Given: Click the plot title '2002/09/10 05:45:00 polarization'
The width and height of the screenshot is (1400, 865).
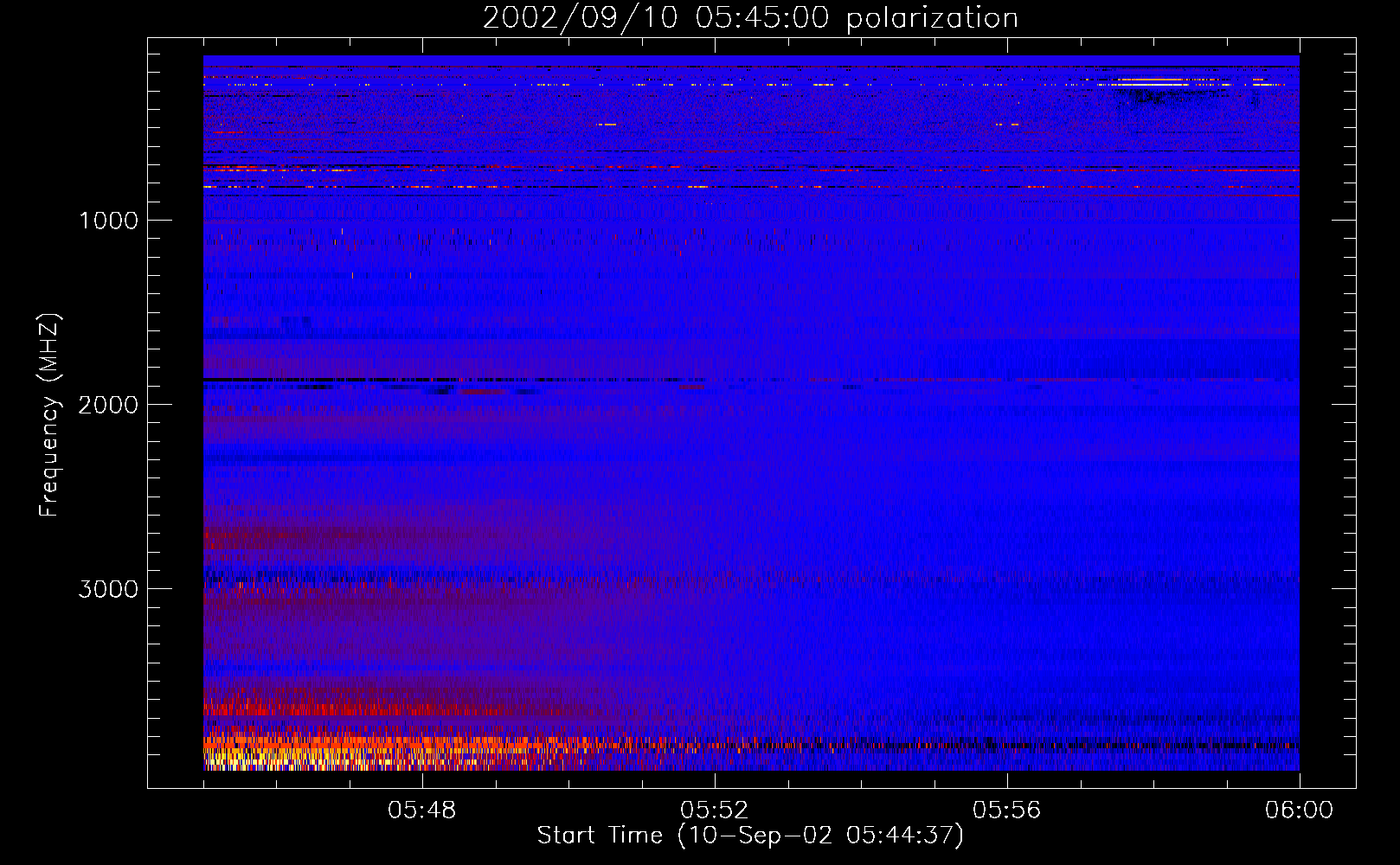Looking at the screenshot, I should click(x=750, y=17).
